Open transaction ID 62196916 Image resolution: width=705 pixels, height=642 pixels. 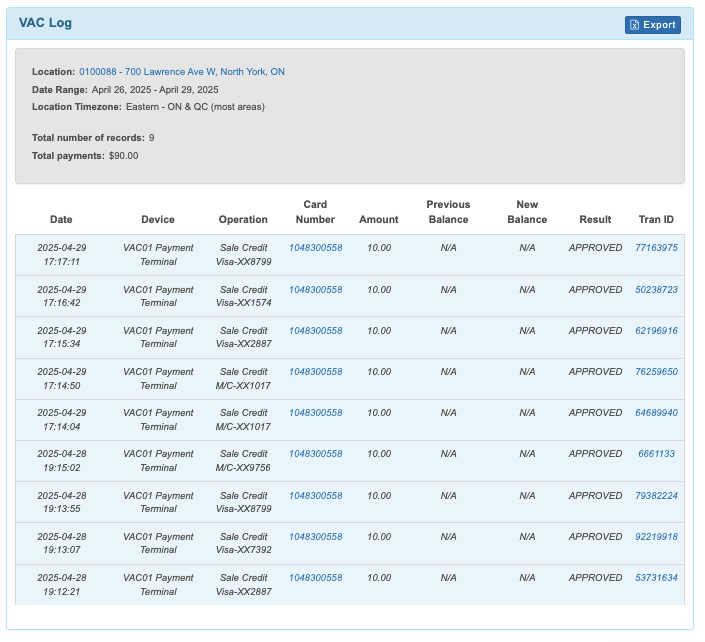pos(656,330)
